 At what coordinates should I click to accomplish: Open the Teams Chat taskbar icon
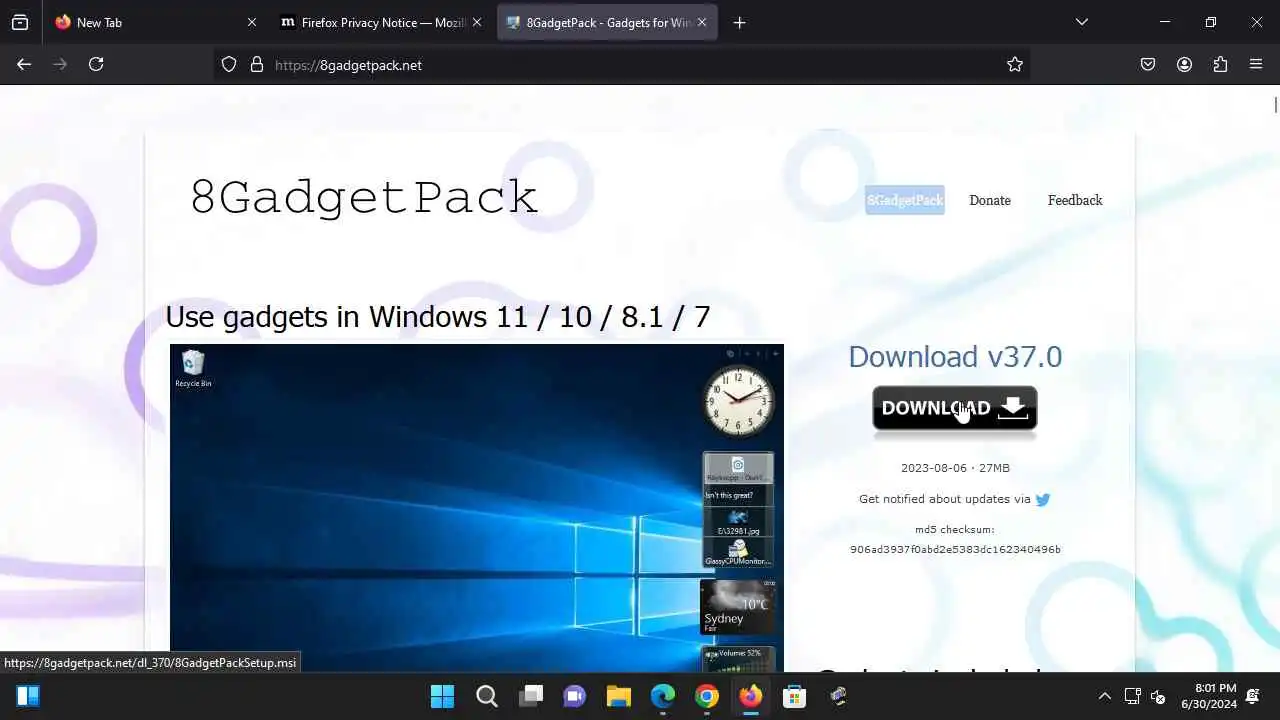pyautogui.click(x=574, y=696)
